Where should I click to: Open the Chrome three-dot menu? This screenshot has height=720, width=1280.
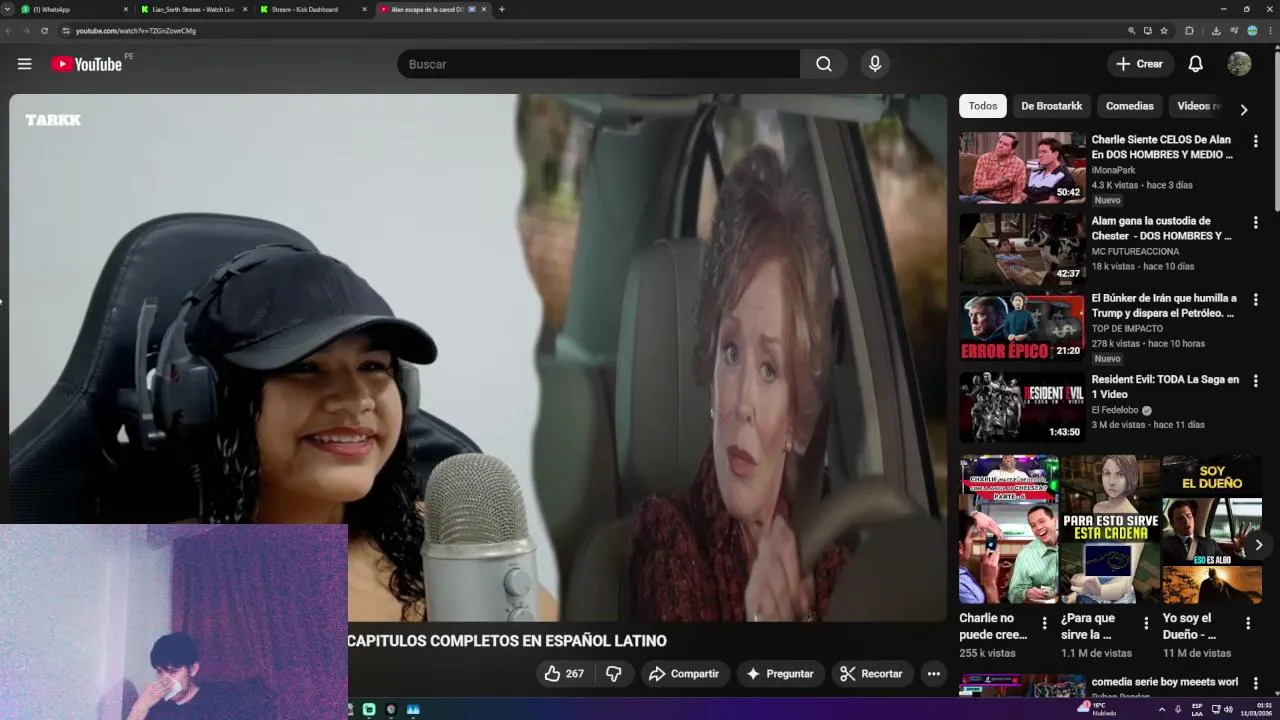tap(1270, 31)
